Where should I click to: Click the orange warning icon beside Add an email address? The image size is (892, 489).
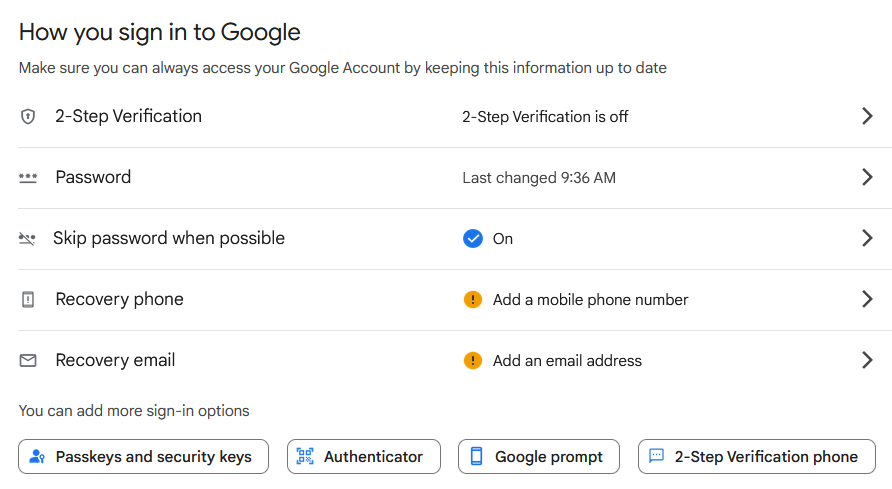(x=473, y=360)
